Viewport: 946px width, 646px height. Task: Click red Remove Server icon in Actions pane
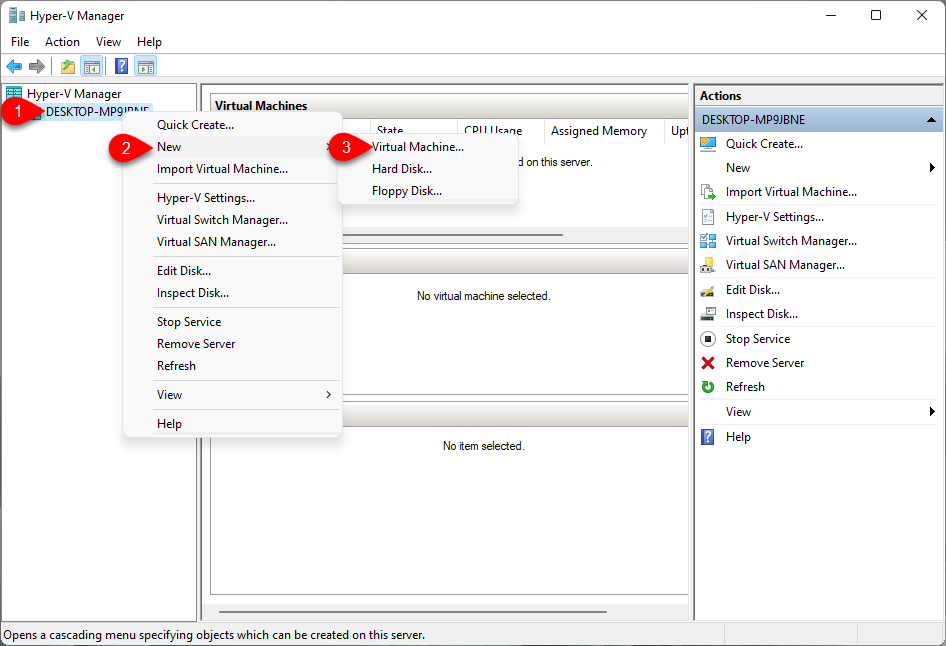[708, 363]
